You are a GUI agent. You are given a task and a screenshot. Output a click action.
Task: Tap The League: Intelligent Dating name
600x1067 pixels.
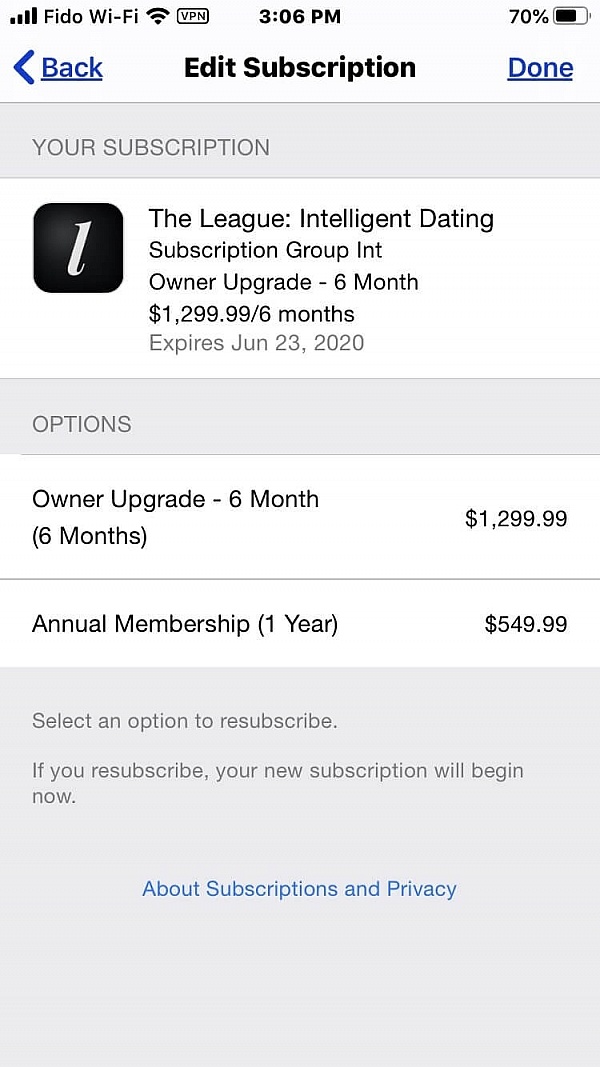[321, 218]
